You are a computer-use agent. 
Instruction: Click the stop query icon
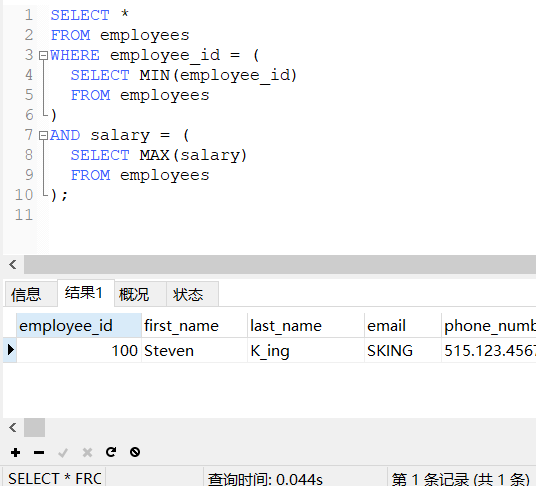click(135, 452)
